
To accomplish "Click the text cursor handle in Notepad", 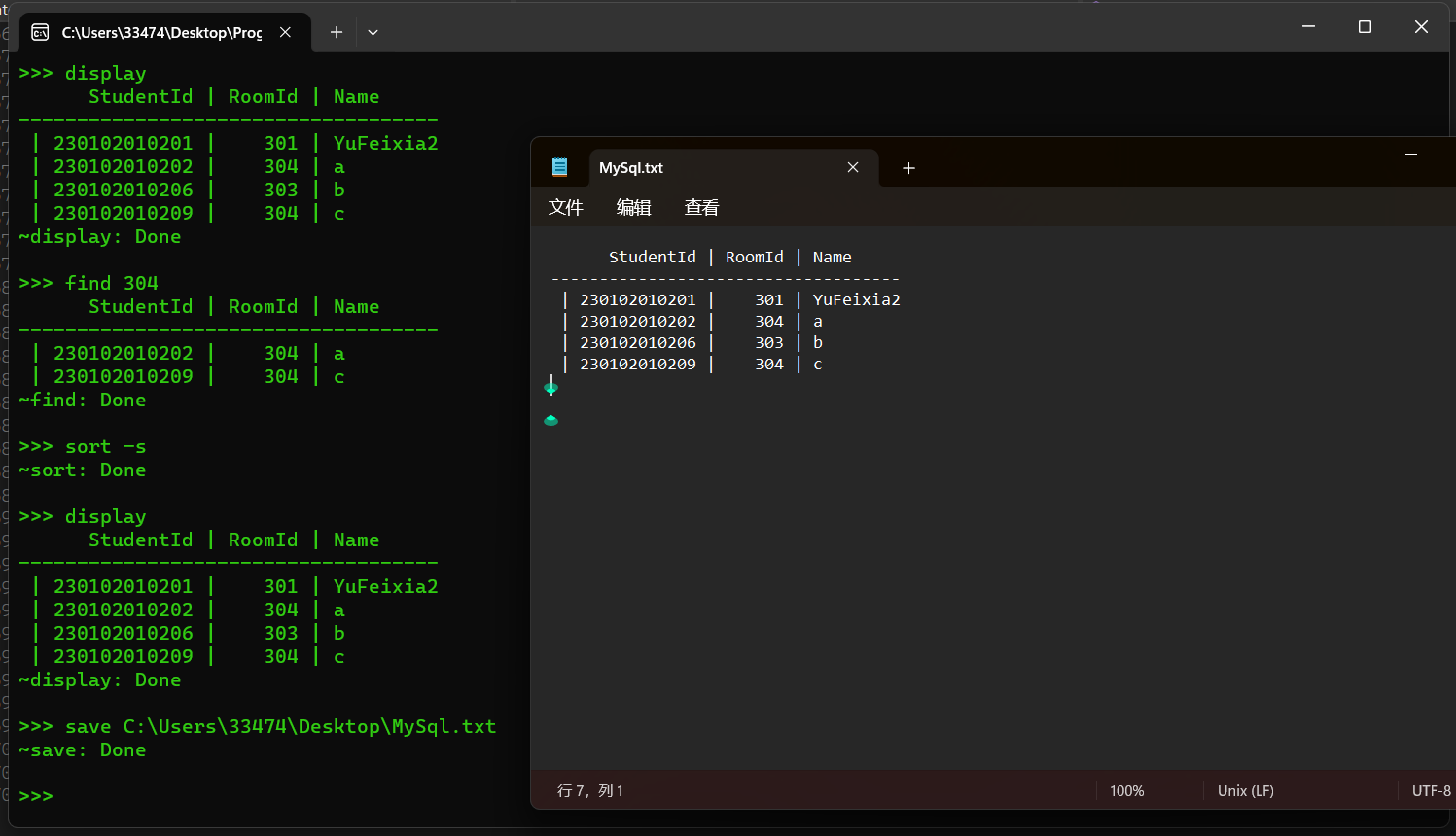I will (x=551, y=386).
